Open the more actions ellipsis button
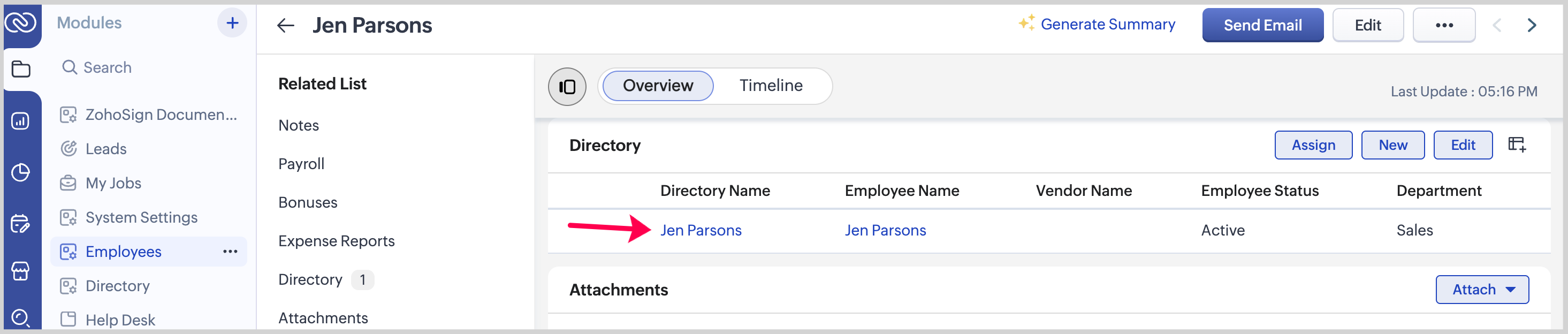 [1444, 26]
